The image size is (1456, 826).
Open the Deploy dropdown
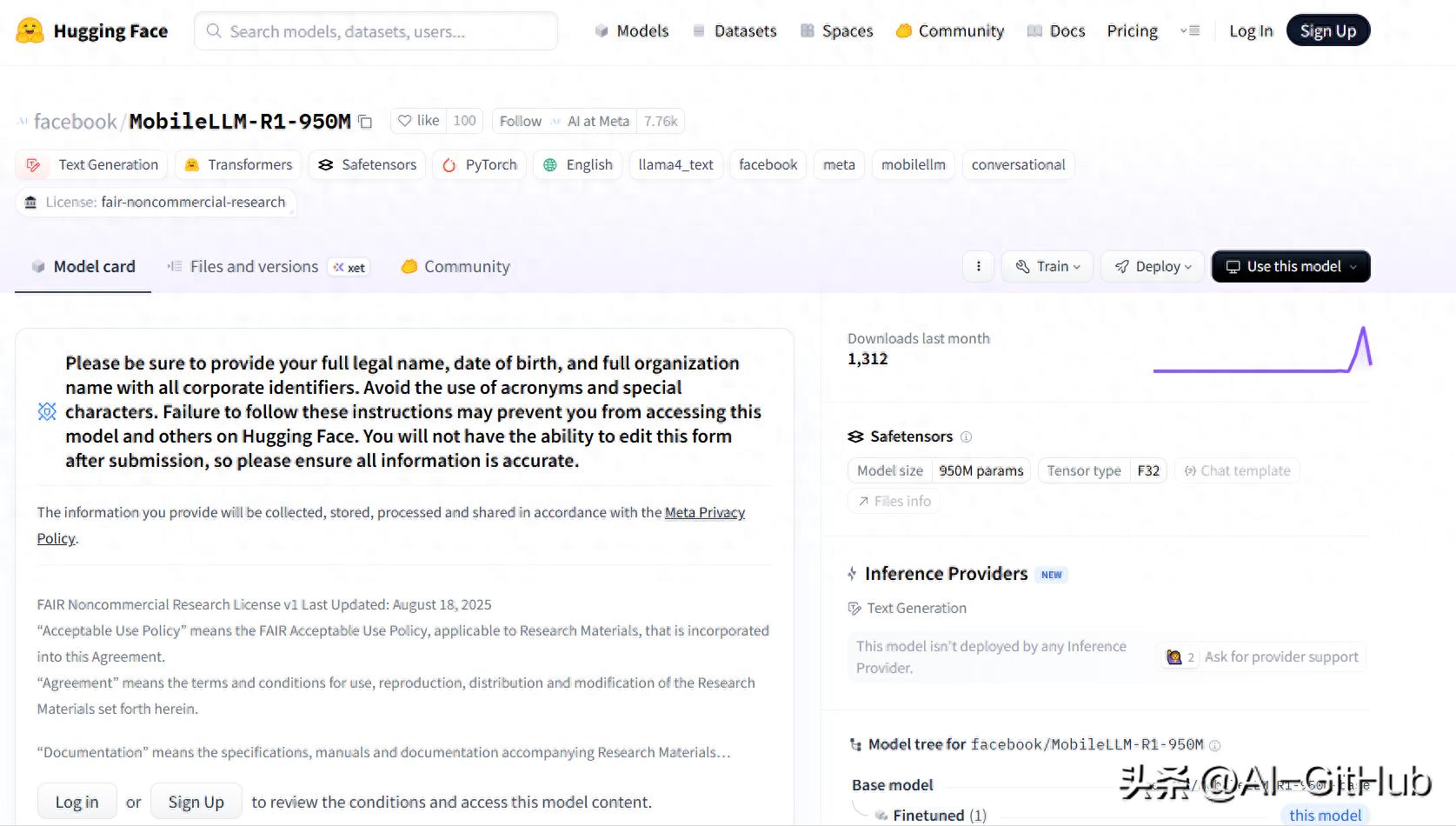point(1153,266)
